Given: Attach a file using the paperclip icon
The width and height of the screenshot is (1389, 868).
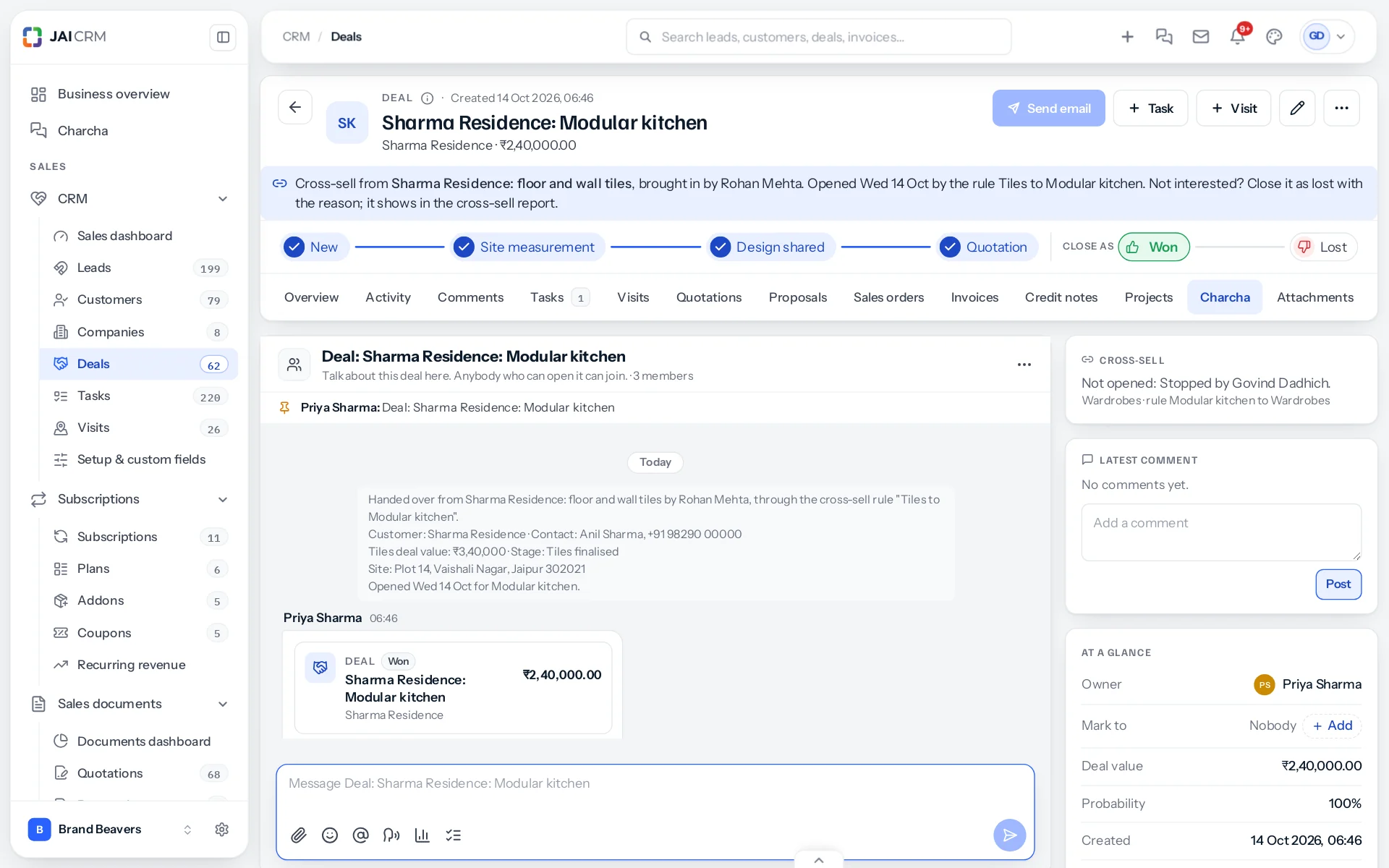Looking at the screenshot, I should point(299,835).
